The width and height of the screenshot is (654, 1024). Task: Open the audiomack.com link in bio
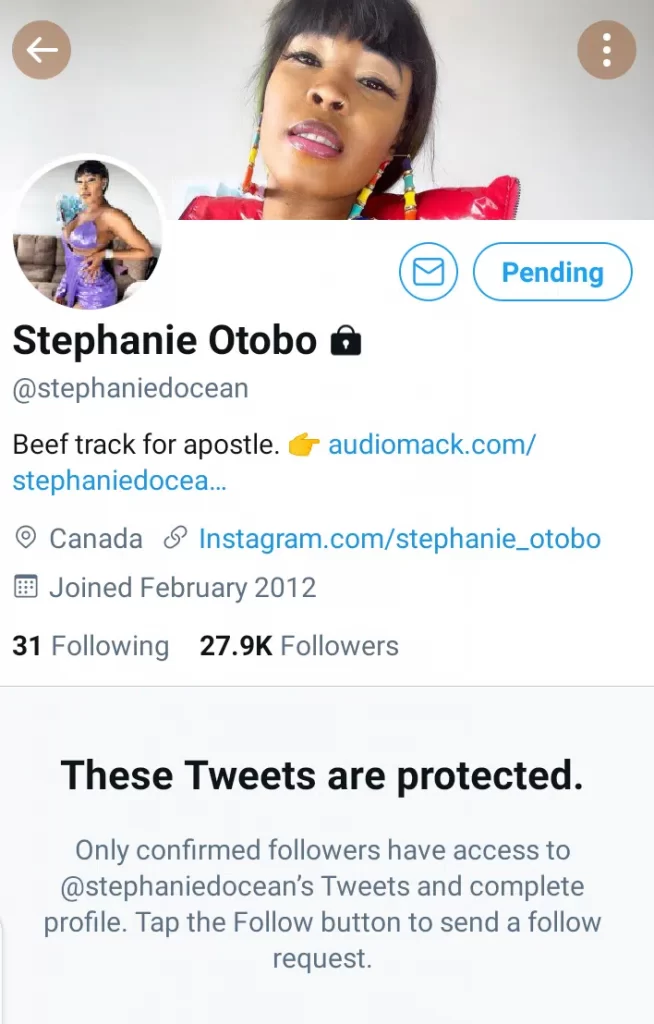click(x=431, y=445)
